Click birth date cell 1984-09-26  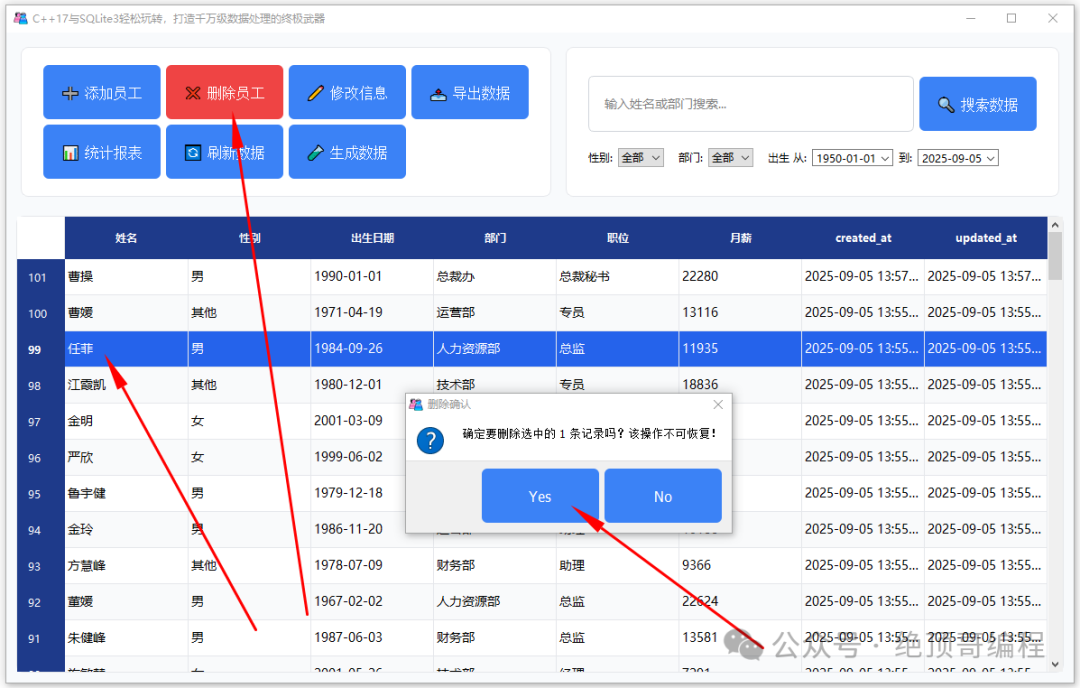coord(372,348)
